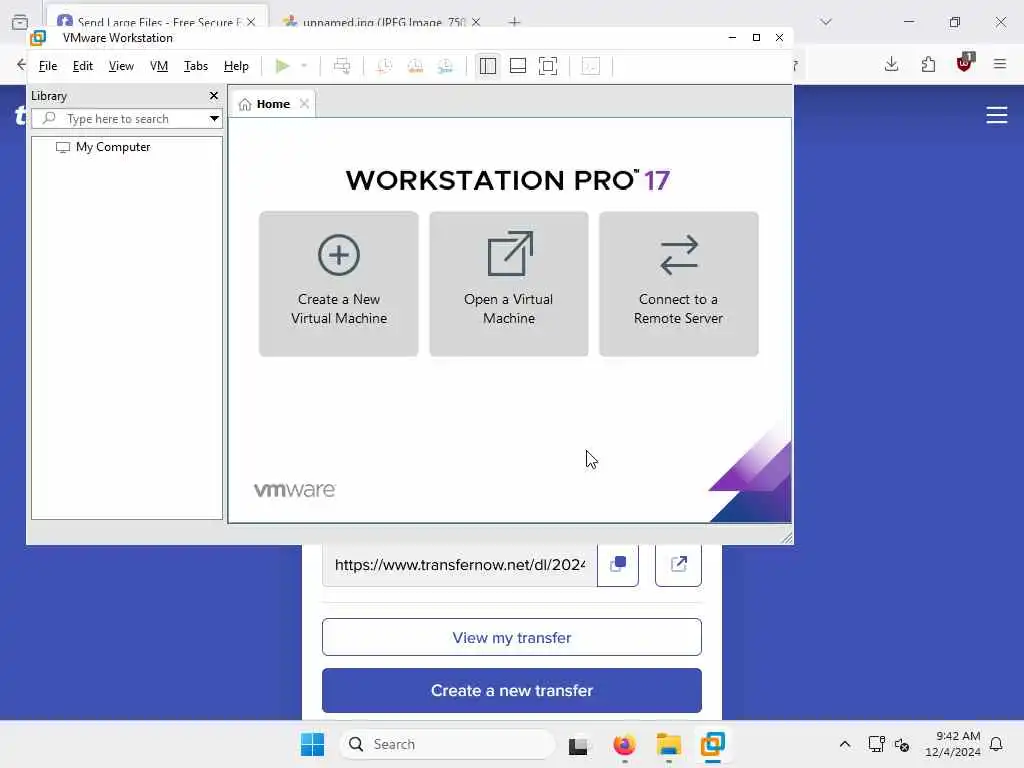Click Create a new transfer button
This screenshot has width=1024, height=768.
pyautogui.click(x=512, y=690)
